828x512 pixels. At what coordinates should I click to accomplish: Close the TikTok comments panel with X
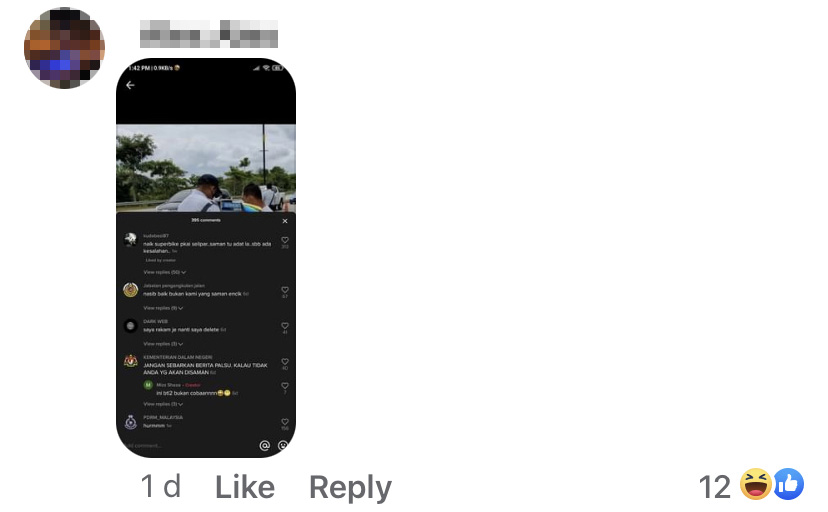[285, 221]
